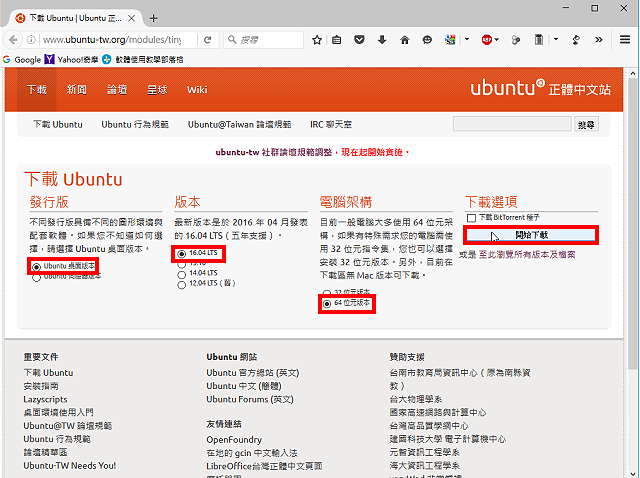The width and height of the screenshot is (640, 478).
Task: Expand the Adblock Plus dropdown arrow
Action: (497, 40)
